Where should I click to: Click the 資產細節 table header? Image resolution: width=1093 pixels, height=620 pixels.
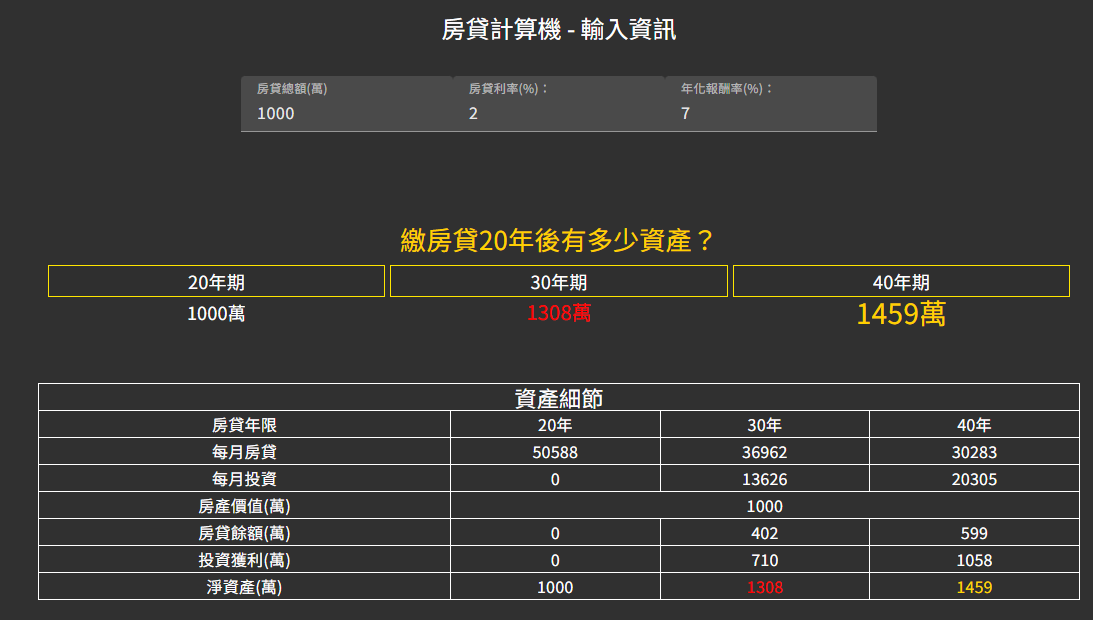[x=558, y=398]
